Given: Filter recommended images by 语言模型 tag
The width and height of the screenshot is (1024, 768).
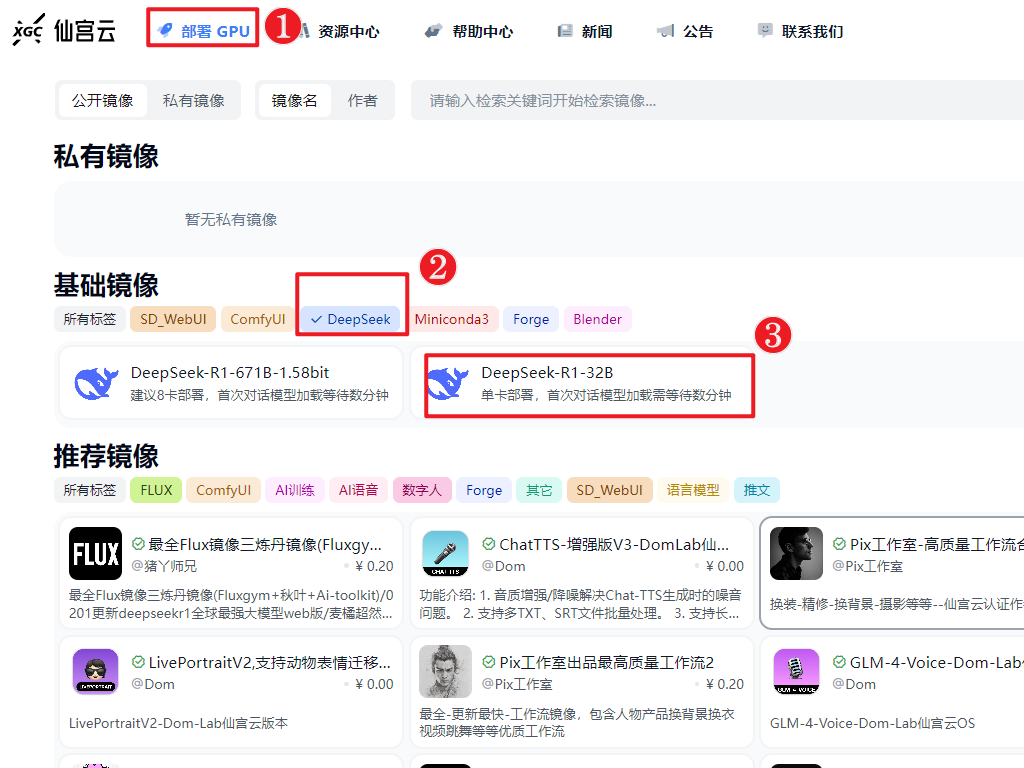Looking at the screenshot, I should click(x=693, y=490).
